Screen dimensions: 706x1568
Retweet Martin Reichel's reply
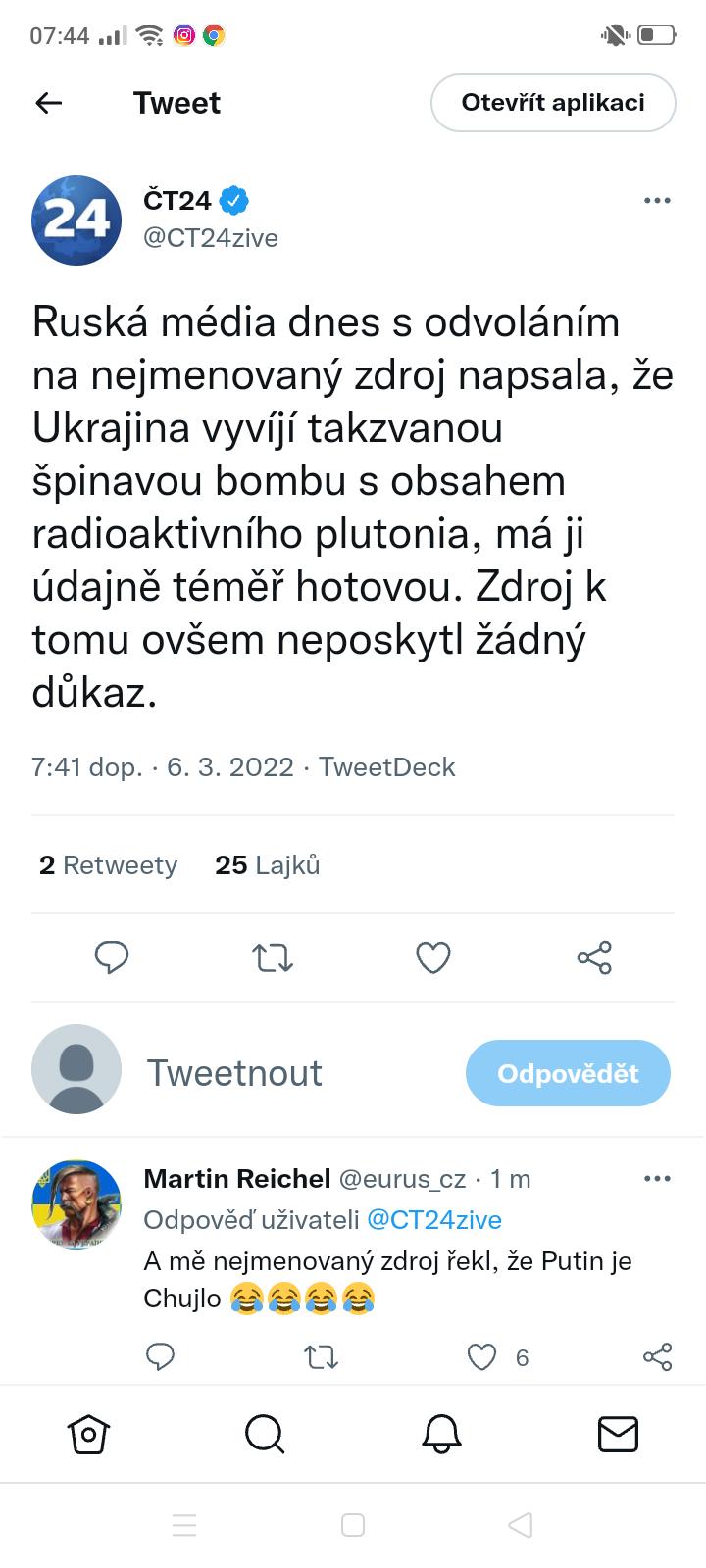tap(322, 1357)
